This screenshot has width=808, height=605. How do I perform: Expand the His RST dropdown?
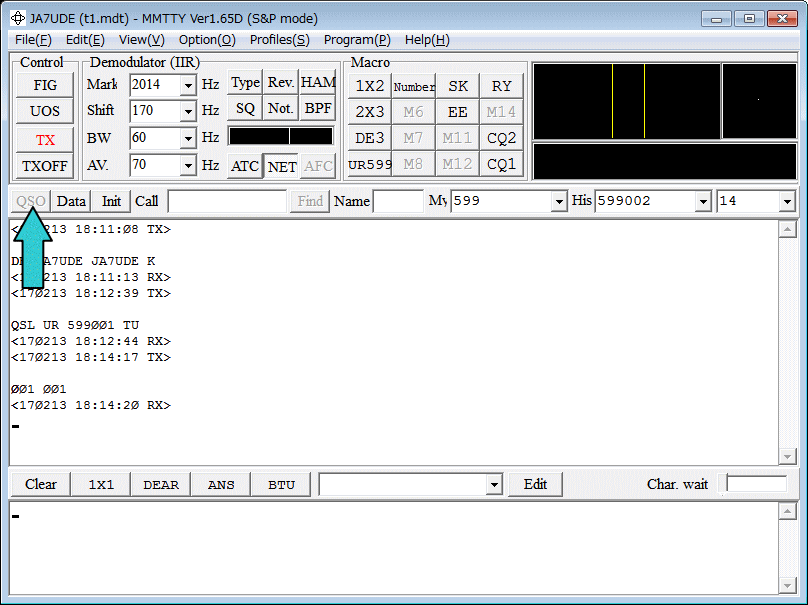point(703,202)
